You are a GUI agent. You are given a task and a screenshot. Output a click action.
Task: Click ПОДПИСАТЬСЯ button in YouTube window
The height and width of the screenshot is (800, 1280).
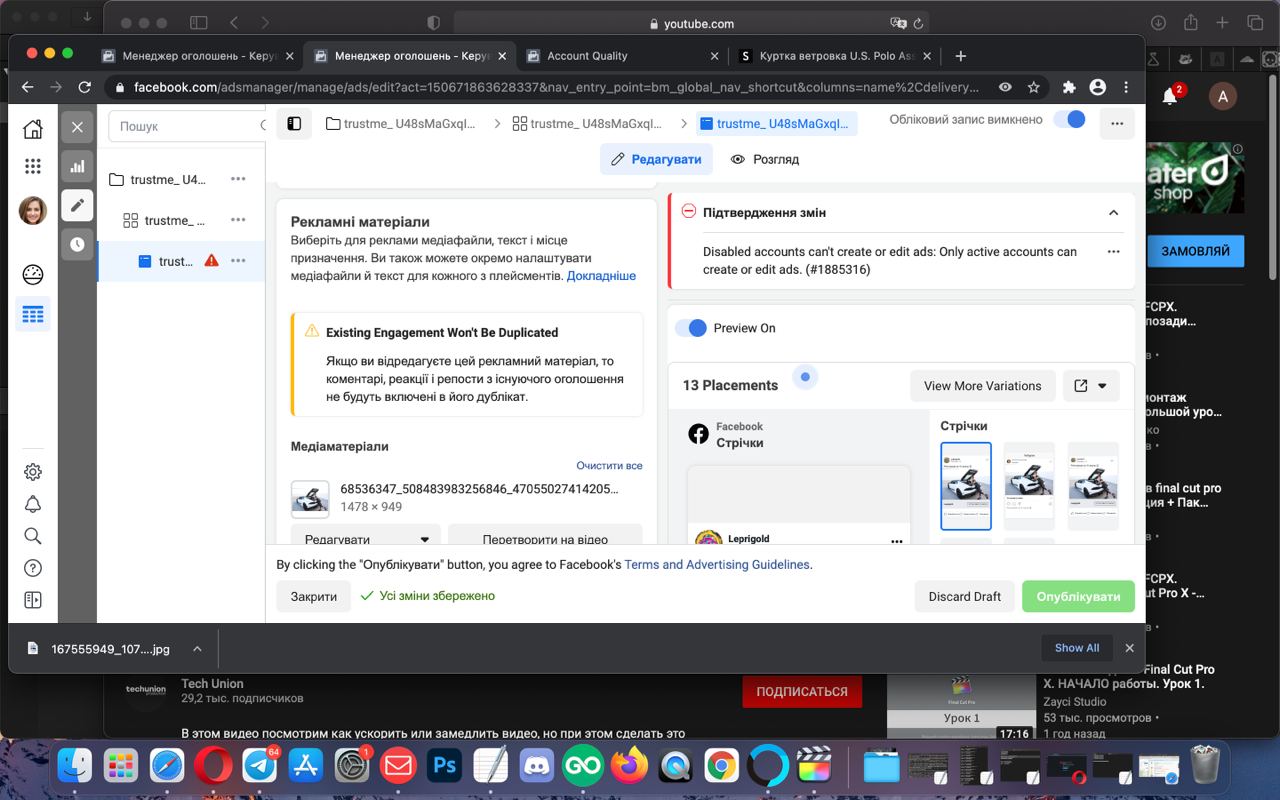(x=802, y=691)
